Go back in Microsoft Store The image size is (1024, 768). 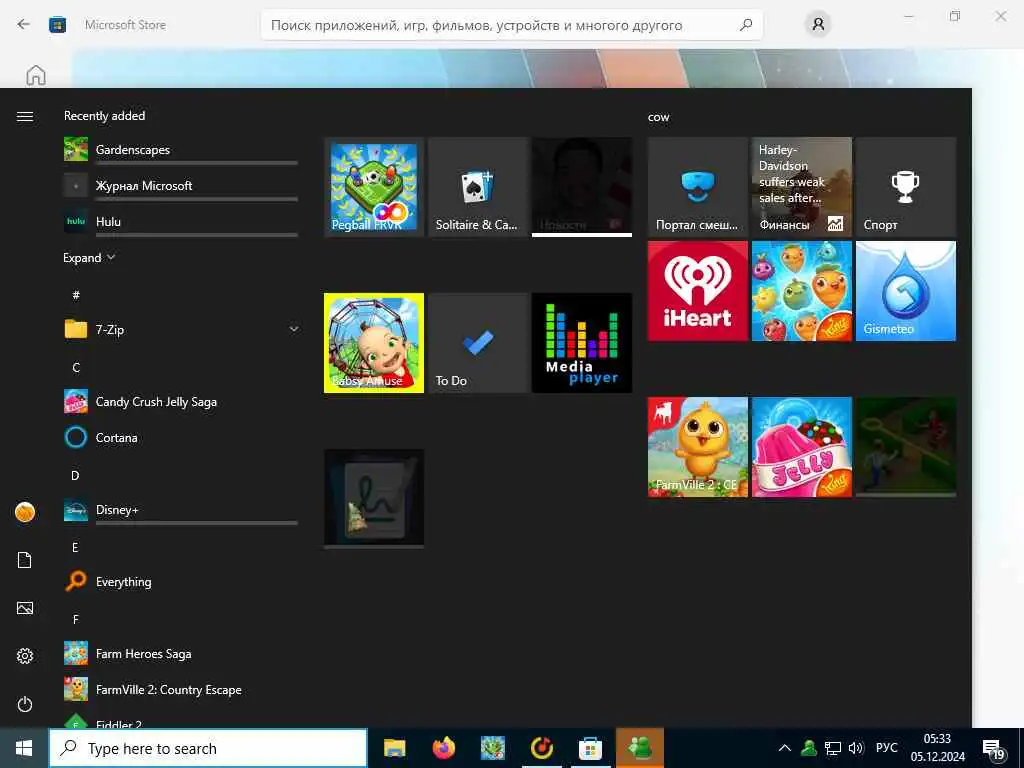24,25
